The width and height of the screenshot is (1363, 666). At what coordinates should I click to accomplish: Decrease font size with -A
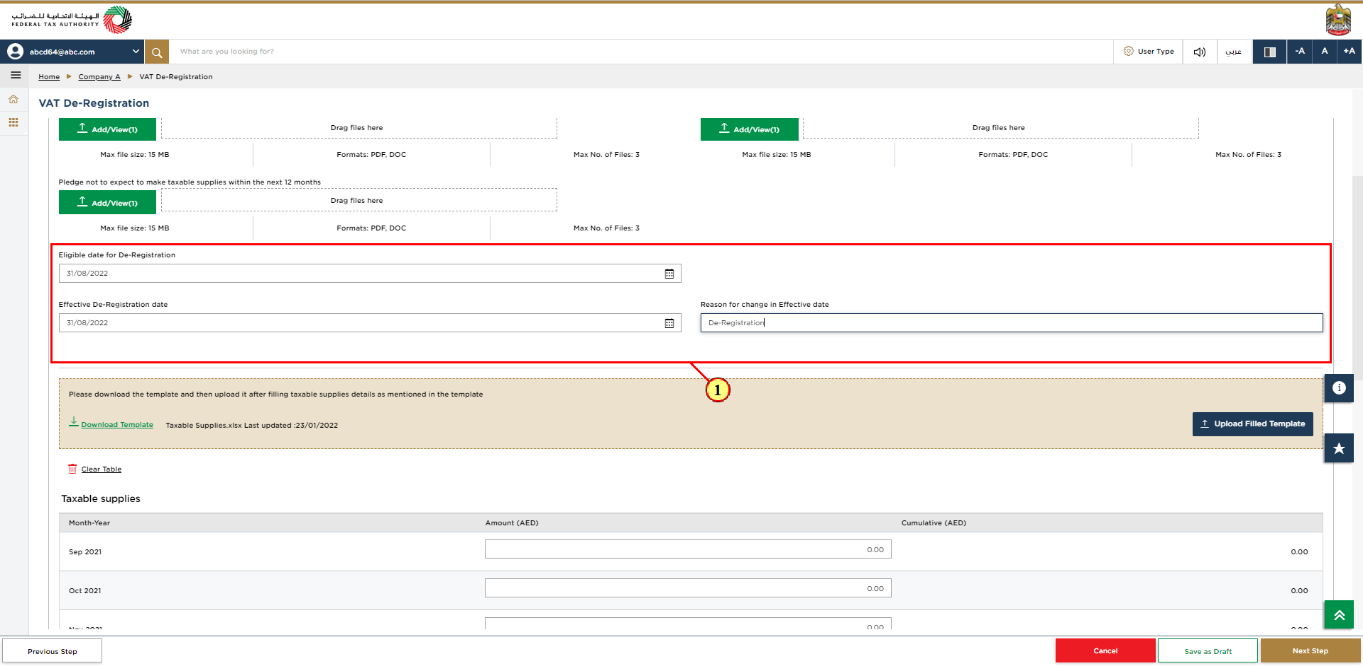pyautogui.click(x=1299, y=51)
